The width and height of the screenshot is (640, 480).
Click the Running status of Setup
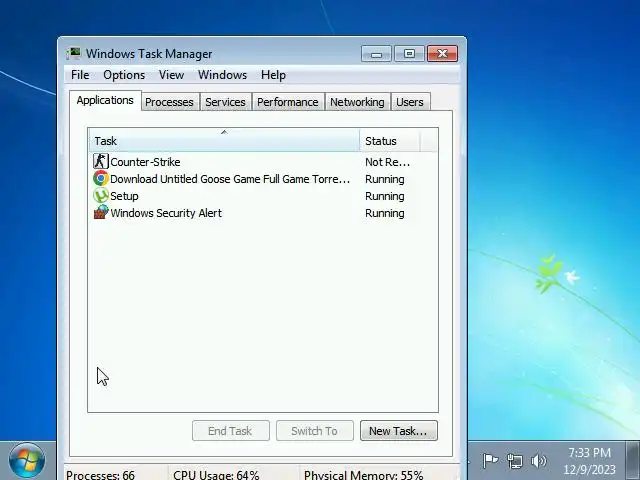pyautogui.click(x=385, y=196)
